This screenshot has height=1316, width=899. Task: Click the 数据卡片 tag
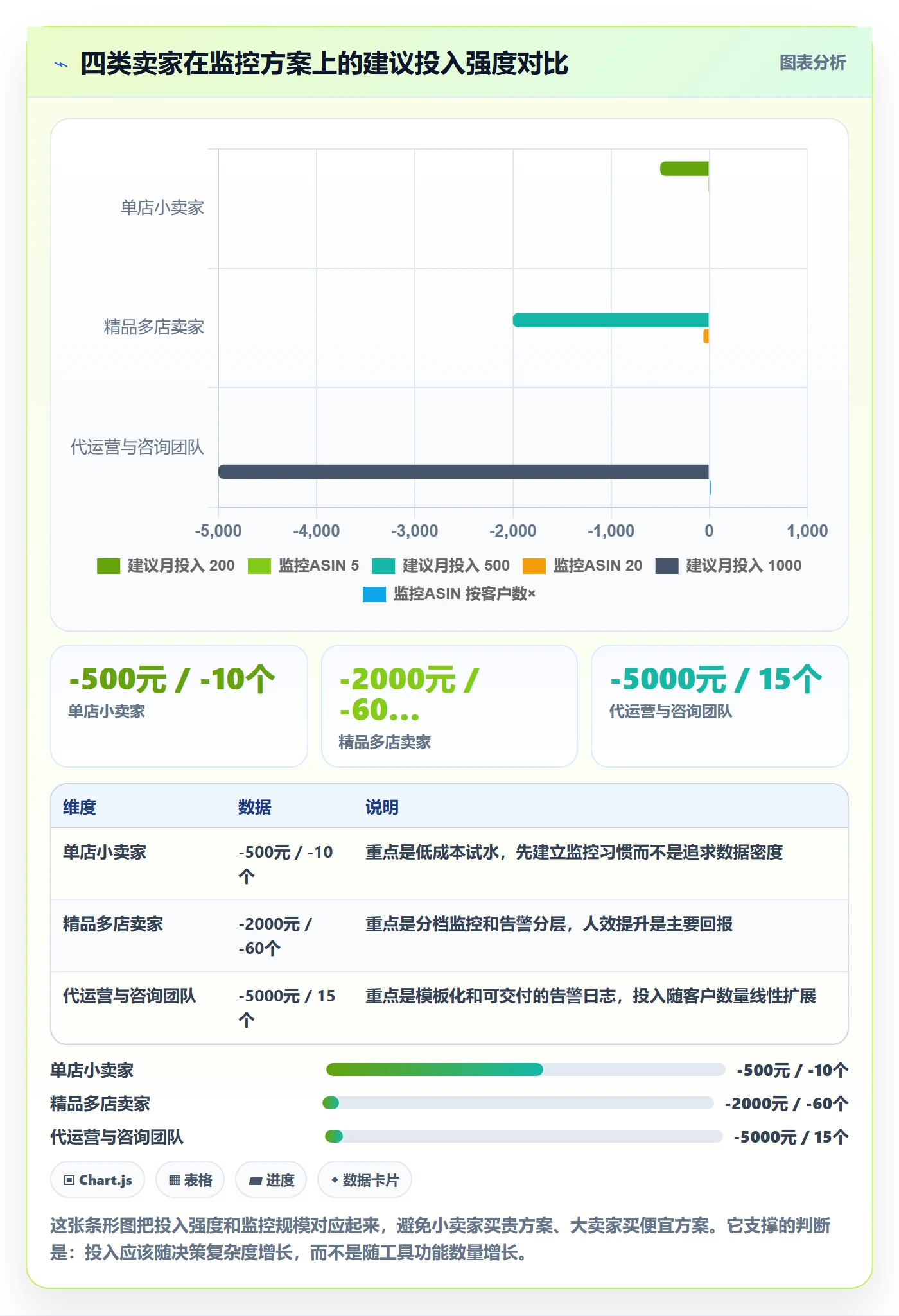coord(365,1180)
